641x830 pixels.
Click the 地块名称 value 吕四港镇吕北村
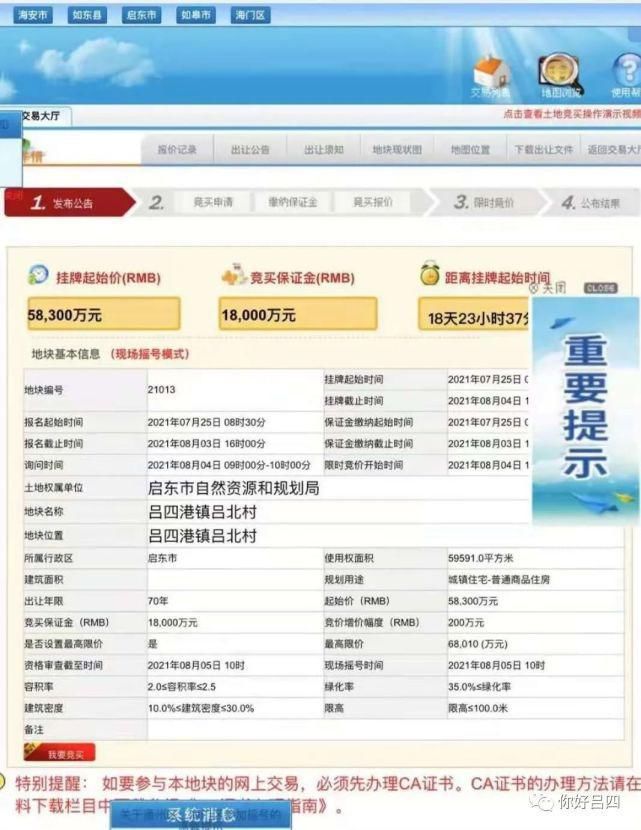202,512
